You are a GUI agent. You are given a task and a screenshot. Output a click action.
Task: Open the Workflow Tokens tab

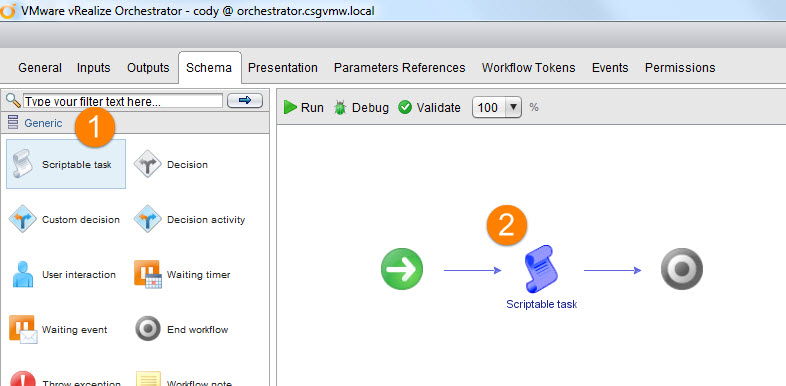click(x=529, y=68)
